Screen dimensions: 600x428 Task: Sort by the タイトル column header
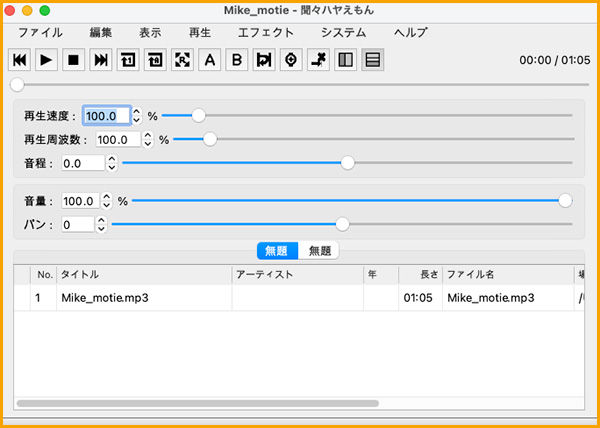pos(144,275)
